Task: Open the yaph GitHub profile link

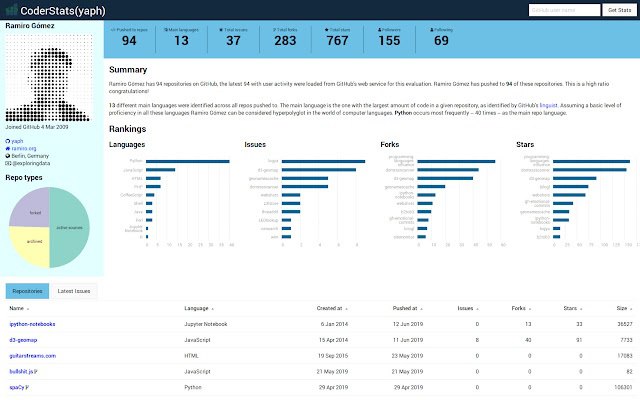Action: click(x=17, y=141)
